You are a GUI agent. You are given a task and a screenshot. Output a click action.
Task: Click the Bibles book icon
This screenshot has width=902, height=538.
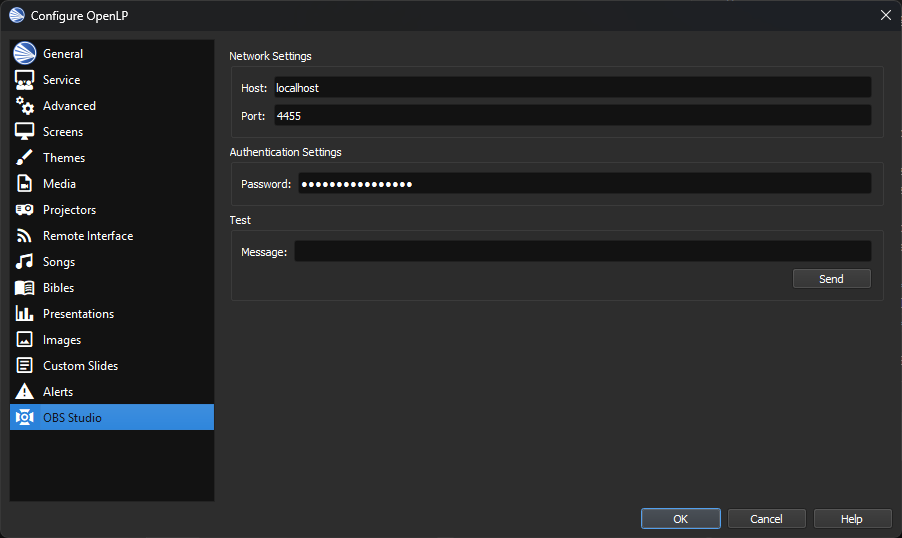(x=25, y=288)
